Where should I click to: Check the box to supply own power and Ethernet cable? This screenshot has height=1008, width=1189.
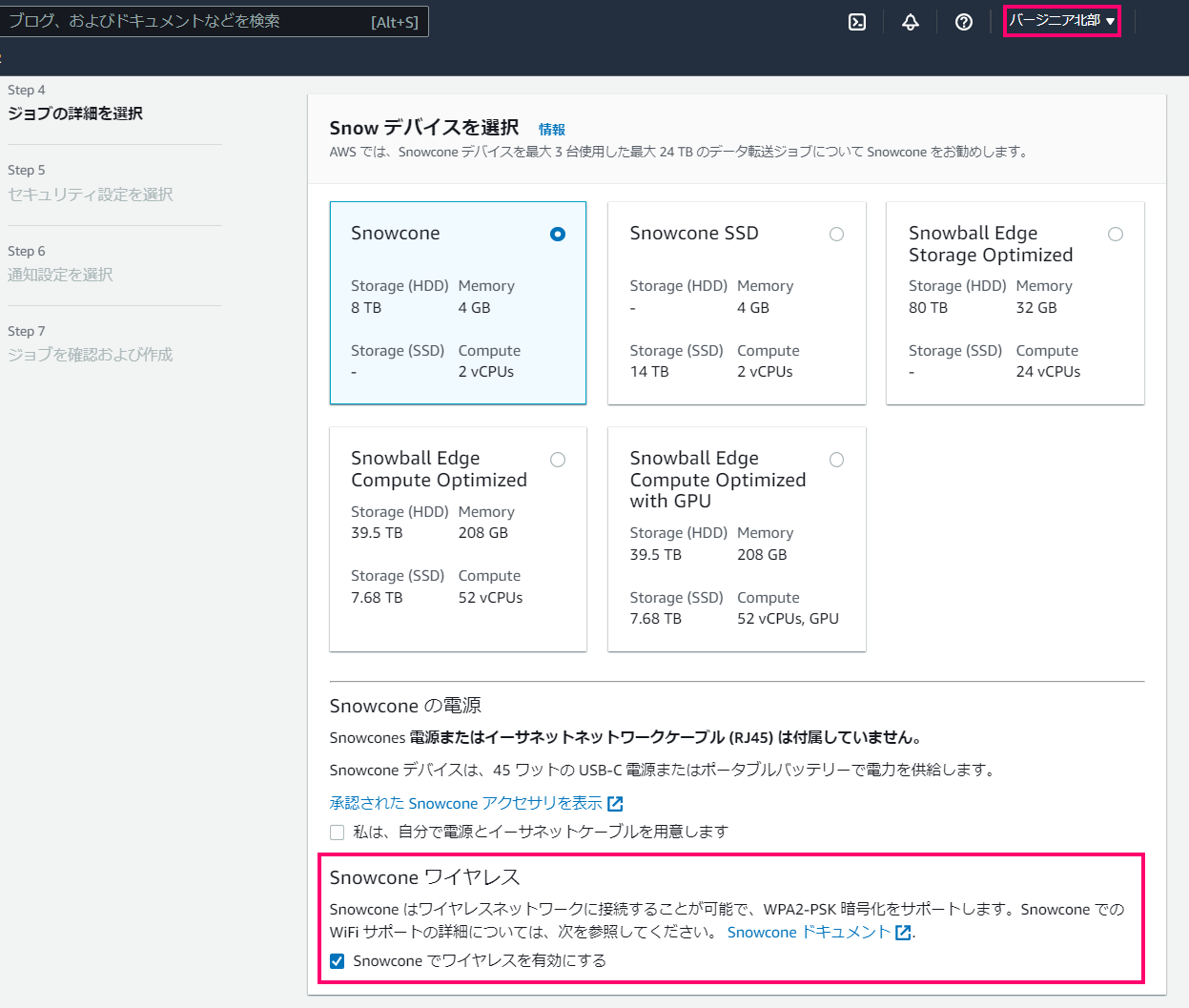coord(337,832)
